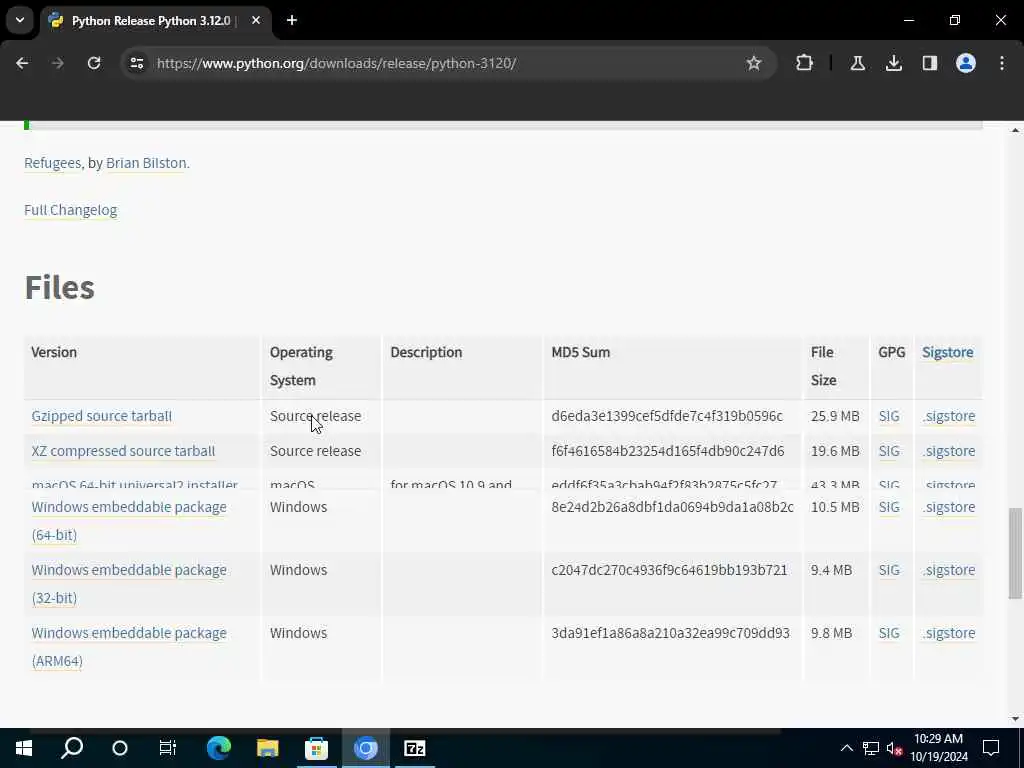Open .sigstore for XZ compressed tarball
The height and width of the screenshot is (768, 1024).
click(949, 451)
